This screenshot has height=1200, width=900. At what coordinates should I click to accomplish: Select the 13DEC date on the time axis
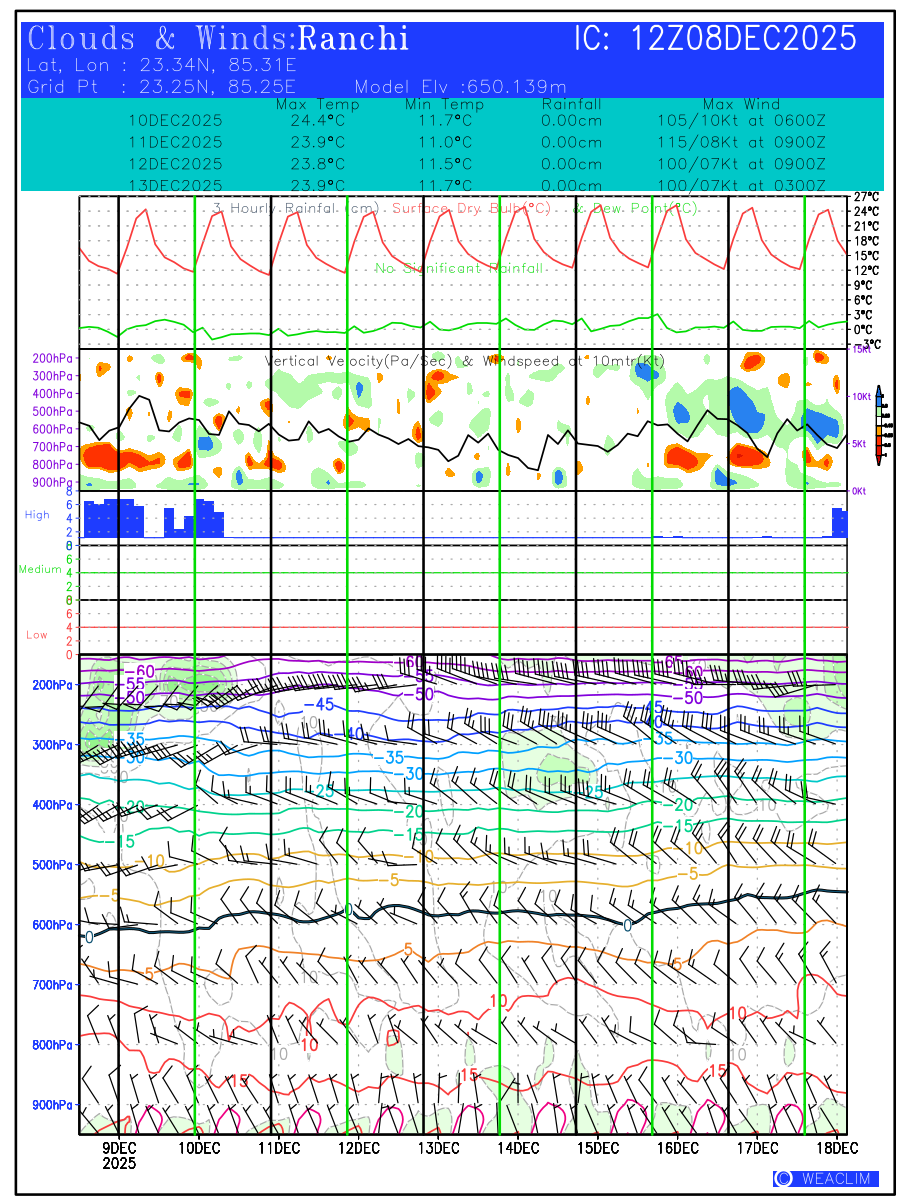438,1147
